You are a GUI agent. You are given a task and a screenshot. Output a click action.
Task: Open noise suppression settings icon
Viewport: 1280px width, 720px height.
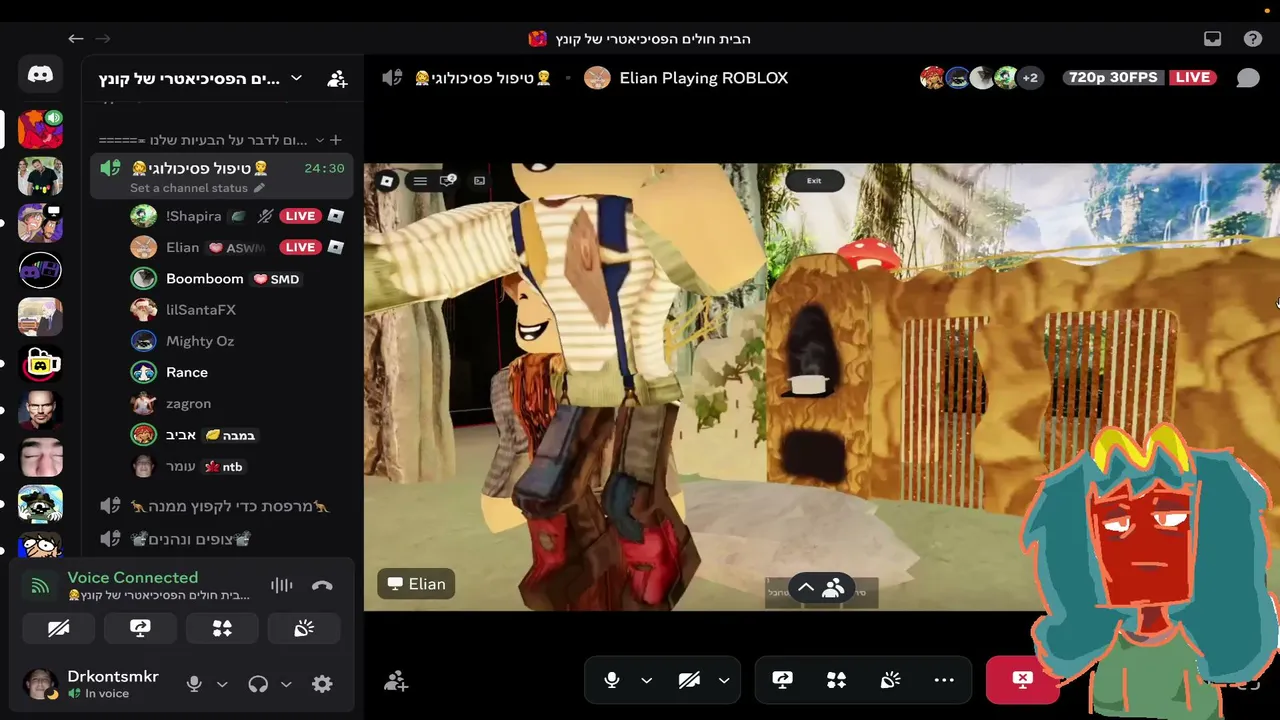point(282,585)
